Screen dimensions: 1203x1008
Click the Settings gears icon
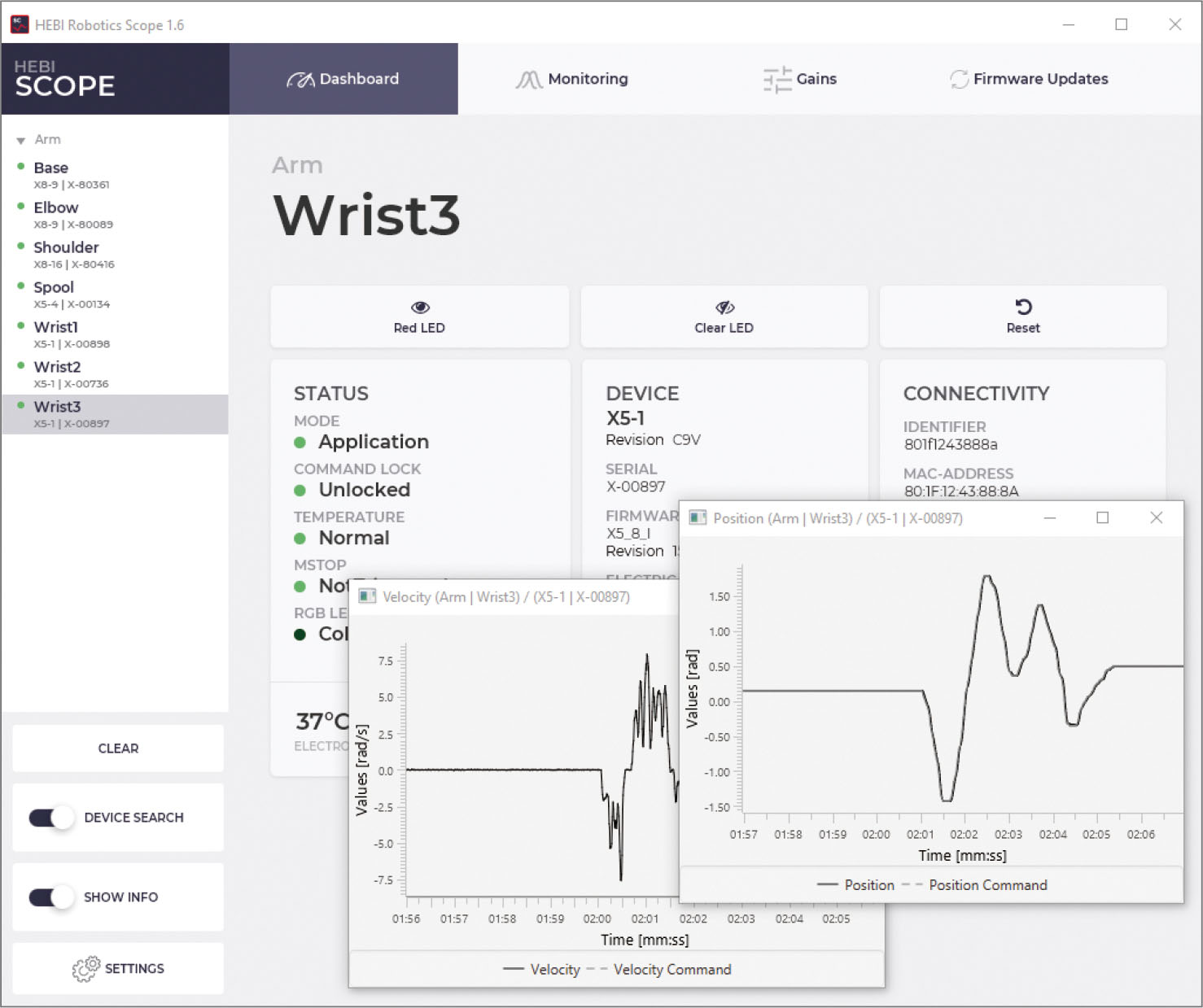[x=85, y=968]
